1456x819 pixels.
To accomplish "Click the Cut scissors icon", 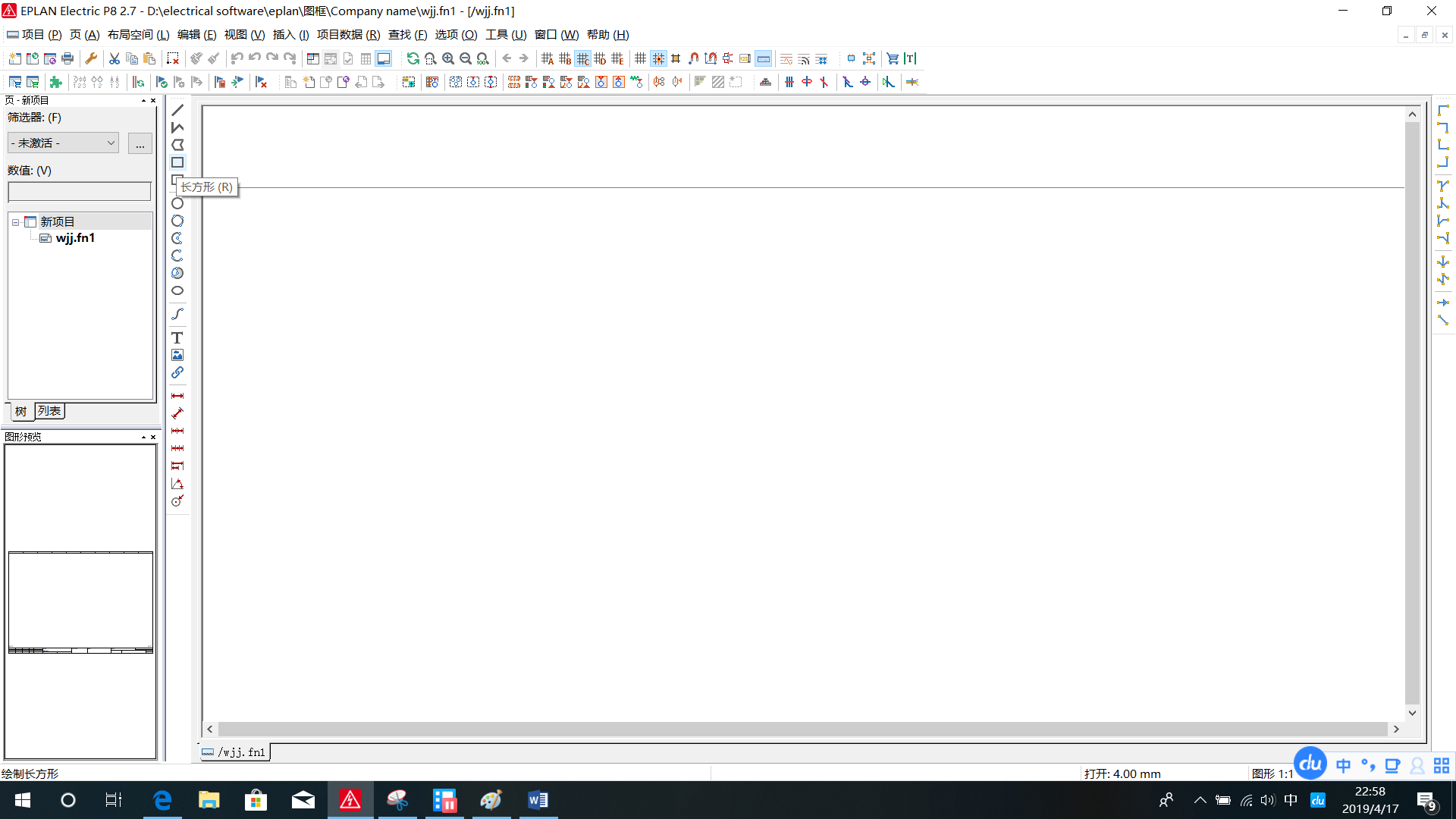I will [115, 58].
